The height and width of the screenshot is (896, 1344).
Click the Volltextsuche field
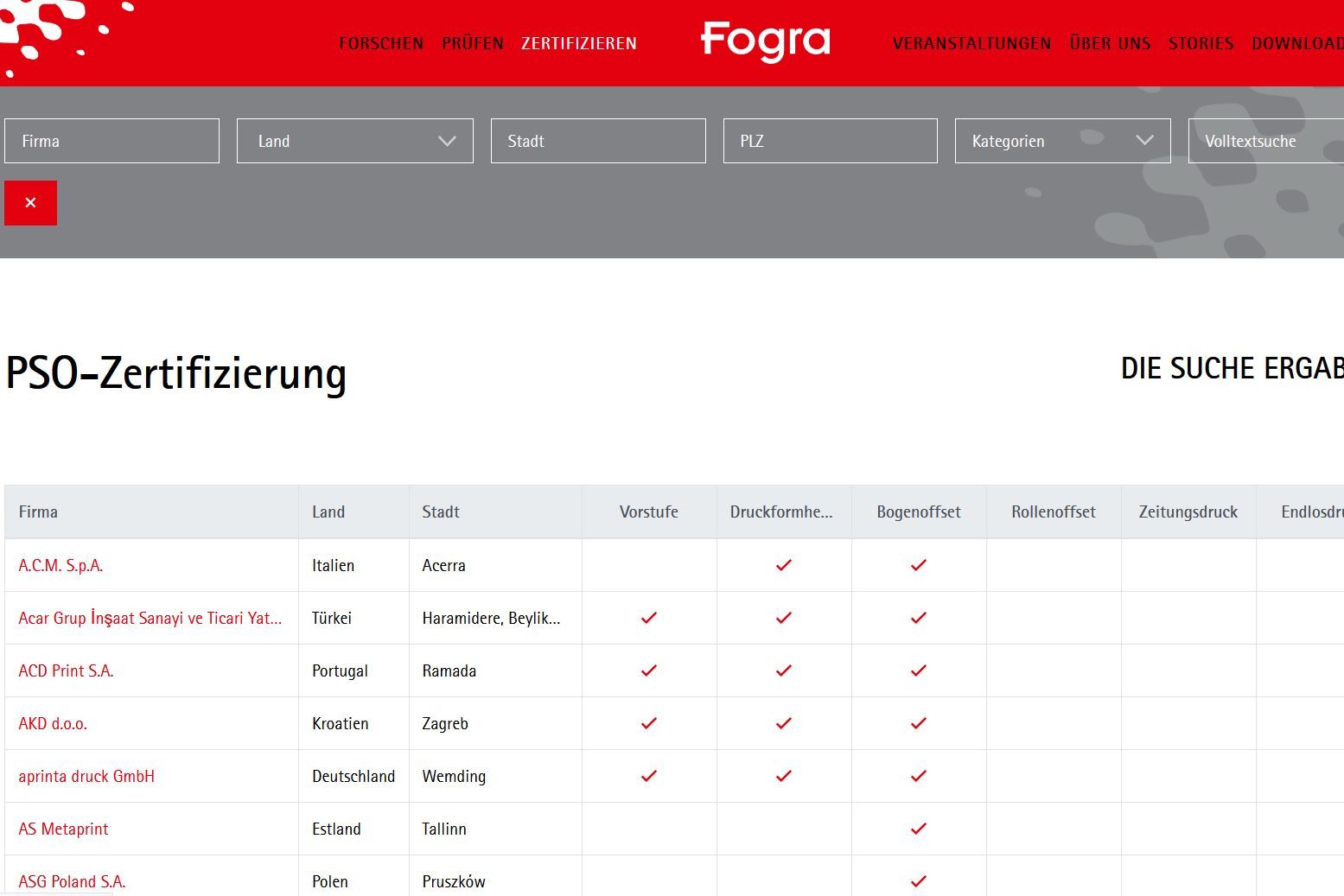tap(1266, 141)
